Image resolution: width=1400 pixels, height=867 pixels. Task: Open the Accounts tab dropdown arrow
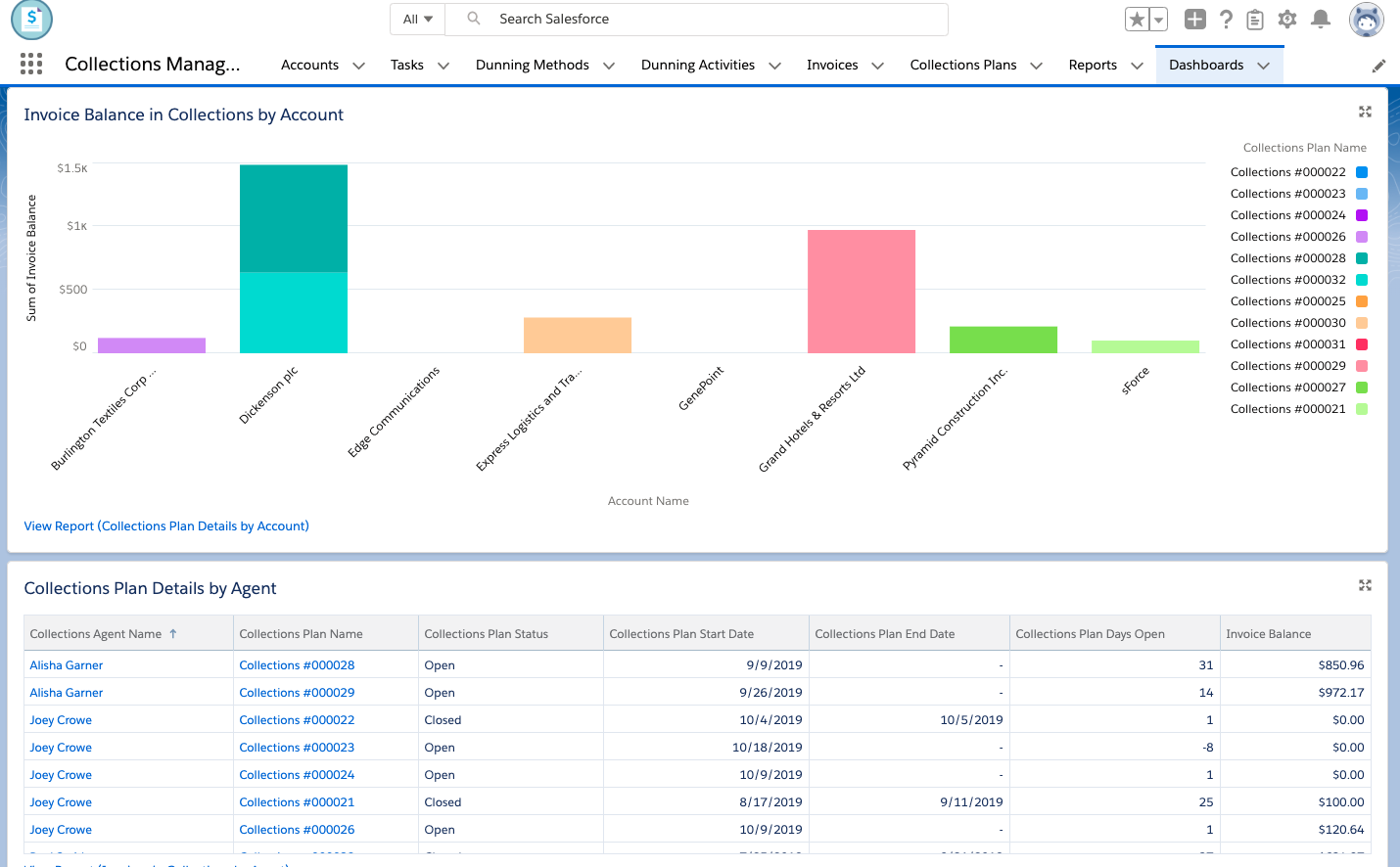coord(358,65)
